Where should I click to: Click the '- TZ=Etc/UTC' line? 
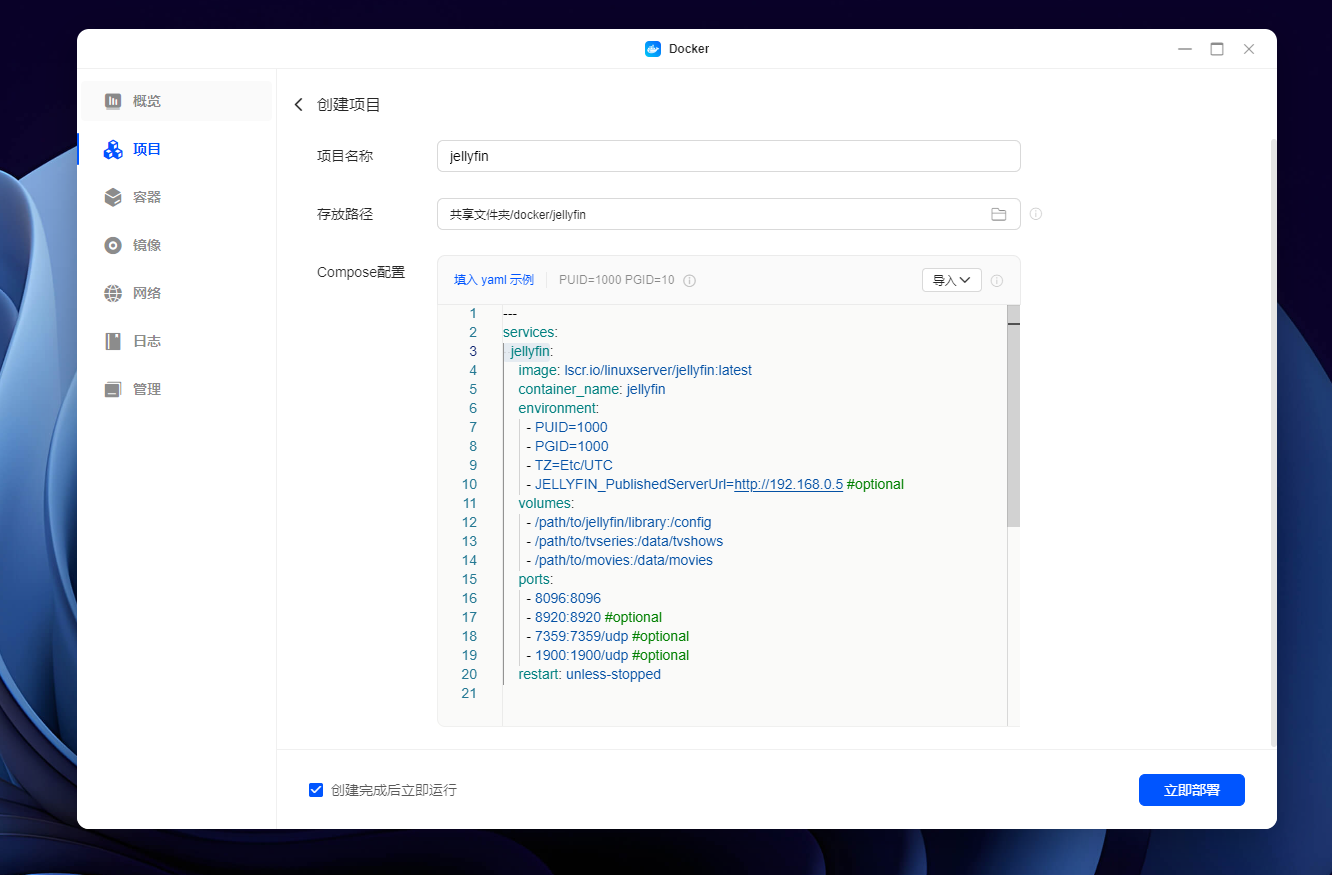click(x=569, y=465)
